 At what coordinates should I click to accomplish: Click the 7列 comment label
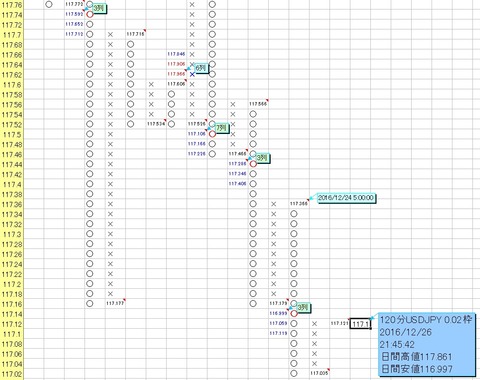[221, 128]
